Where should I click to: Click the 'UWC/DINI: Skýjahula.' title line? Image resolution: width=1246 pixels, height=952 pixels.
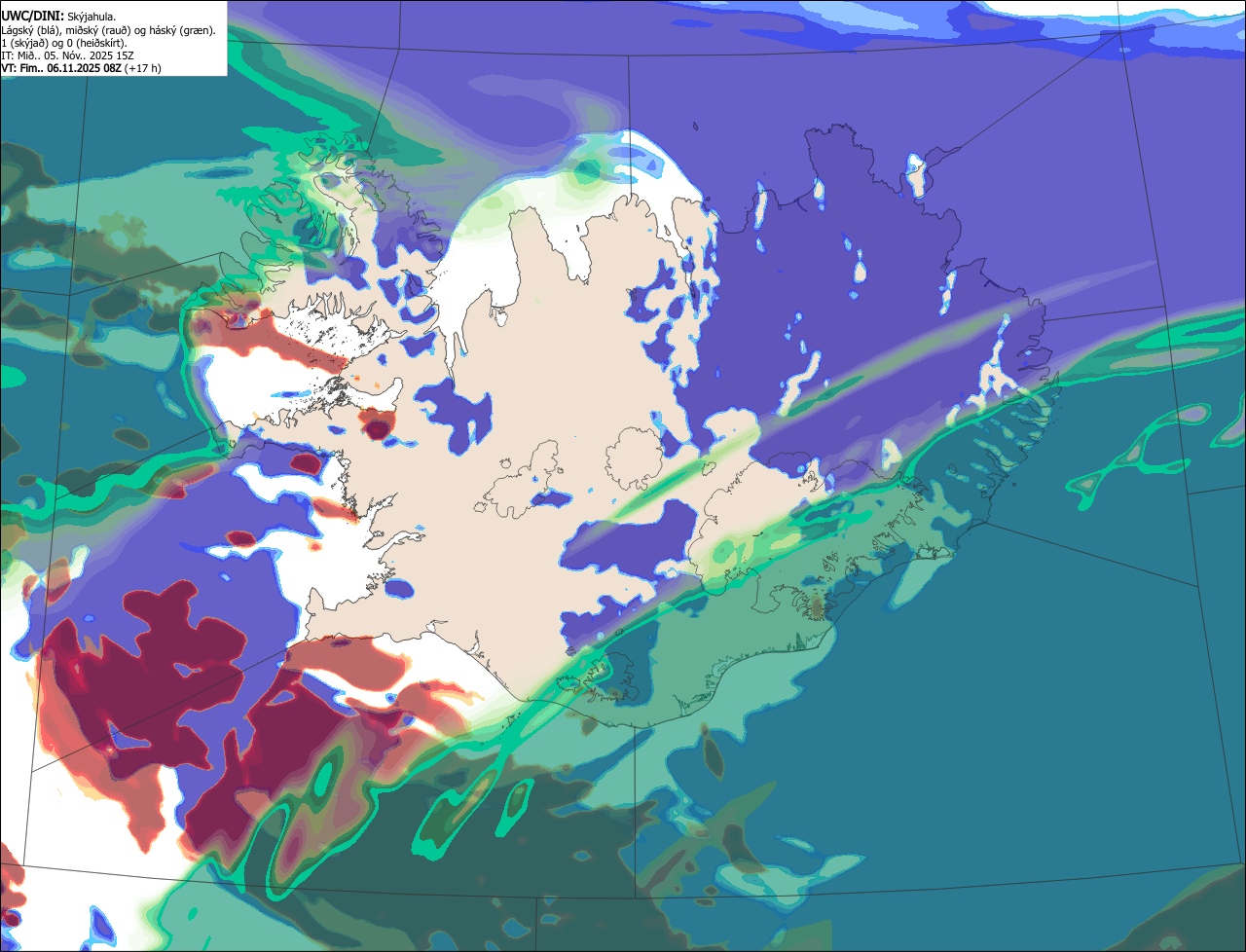[58, 17]
